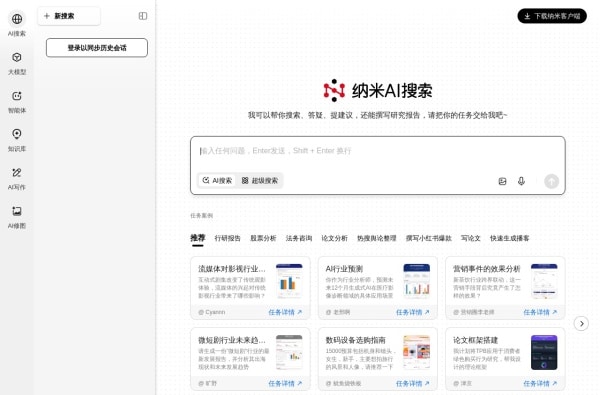Click the image upload icon
The width and height of the screenshot is (600, 395).
click(x=502, y=181)
